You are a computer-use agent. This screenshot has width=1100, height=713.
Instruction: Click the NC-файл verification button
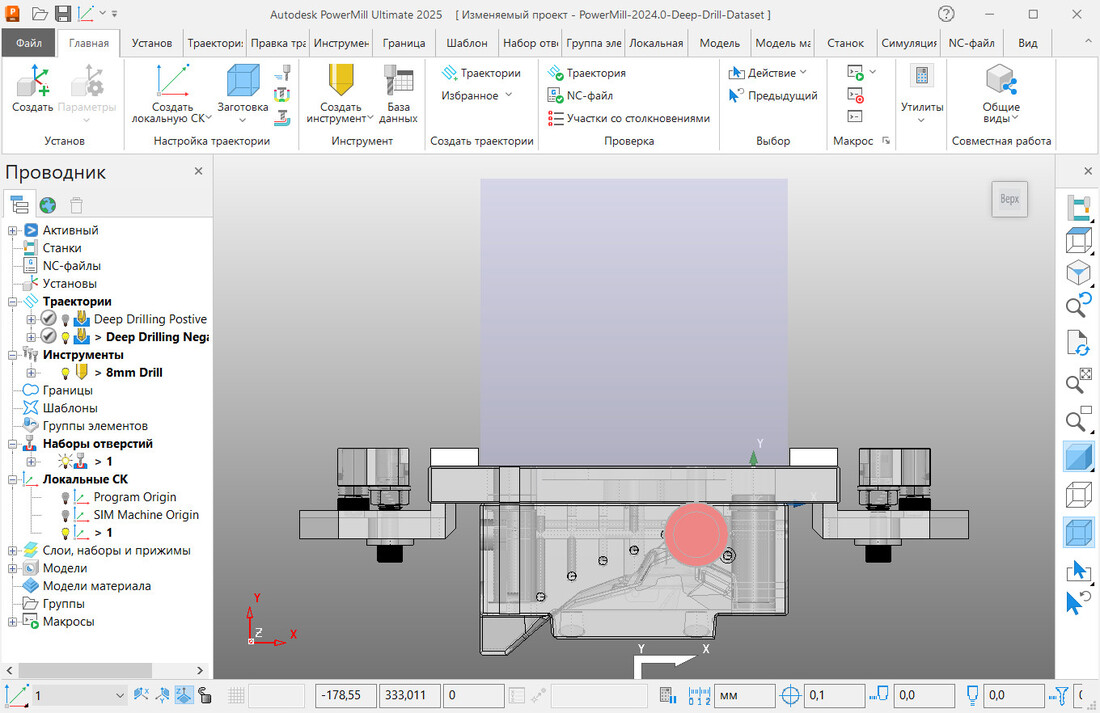580,95
